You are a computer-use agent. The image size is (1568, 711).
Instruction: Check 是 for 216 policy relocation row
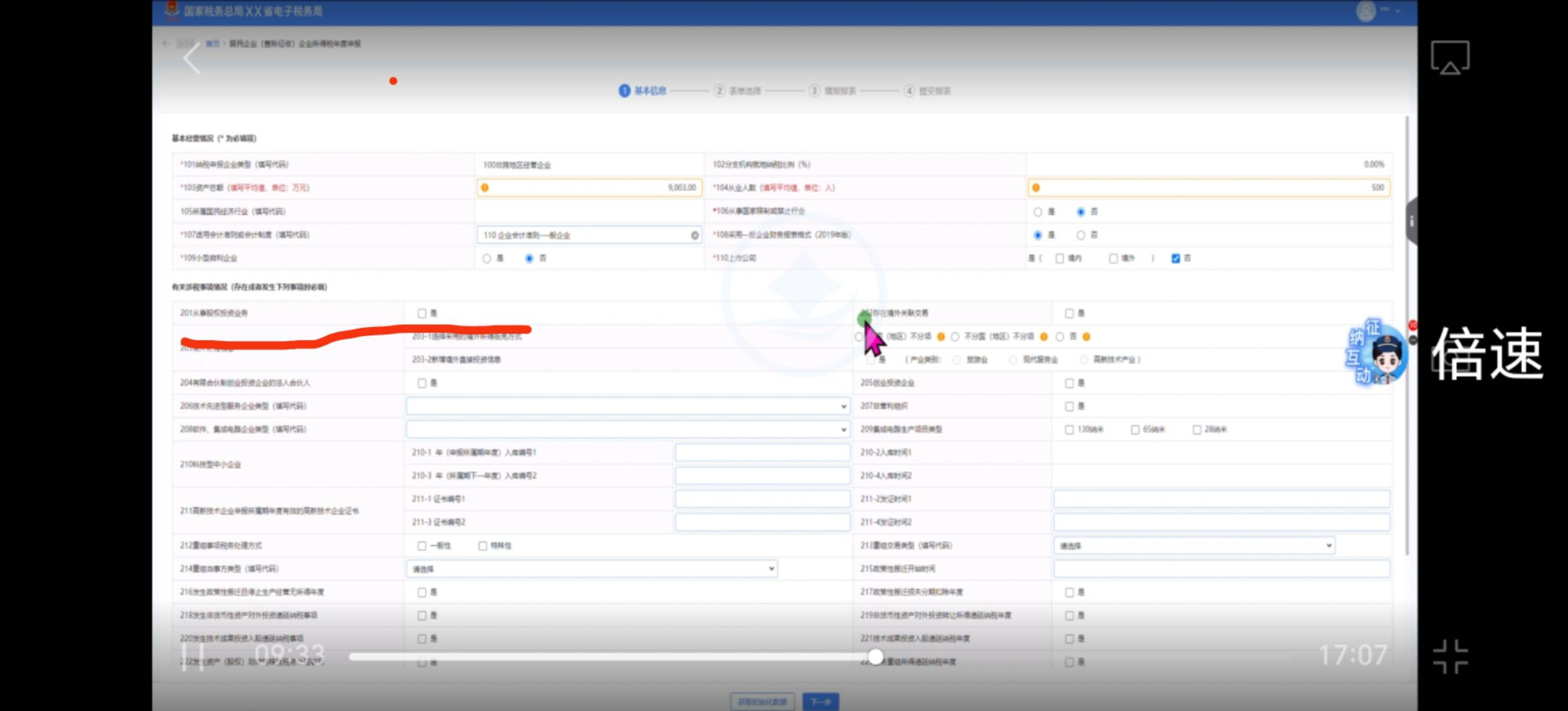(x=422, y=592)
